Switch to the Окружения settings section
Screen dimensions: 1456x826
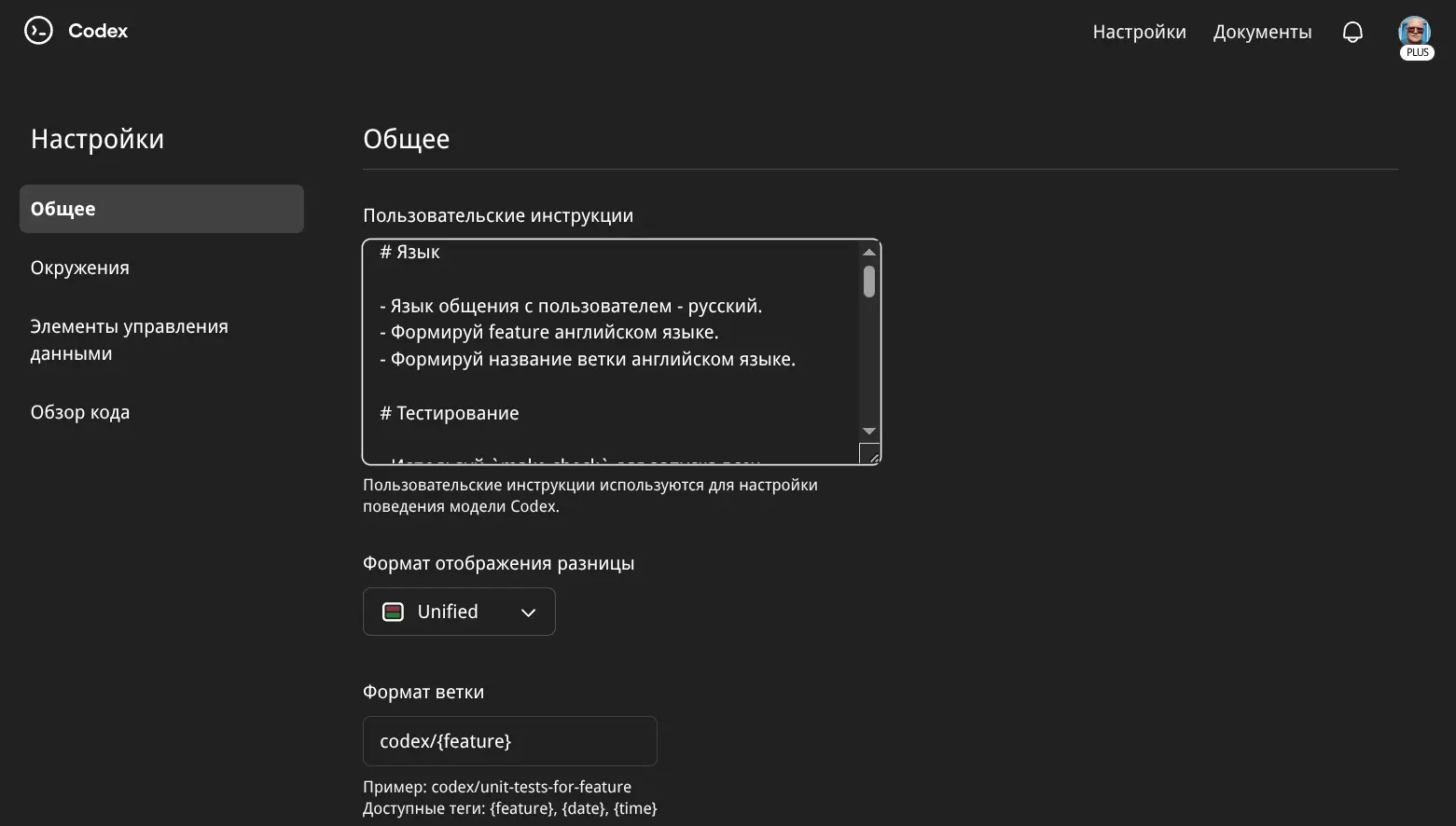80,268
